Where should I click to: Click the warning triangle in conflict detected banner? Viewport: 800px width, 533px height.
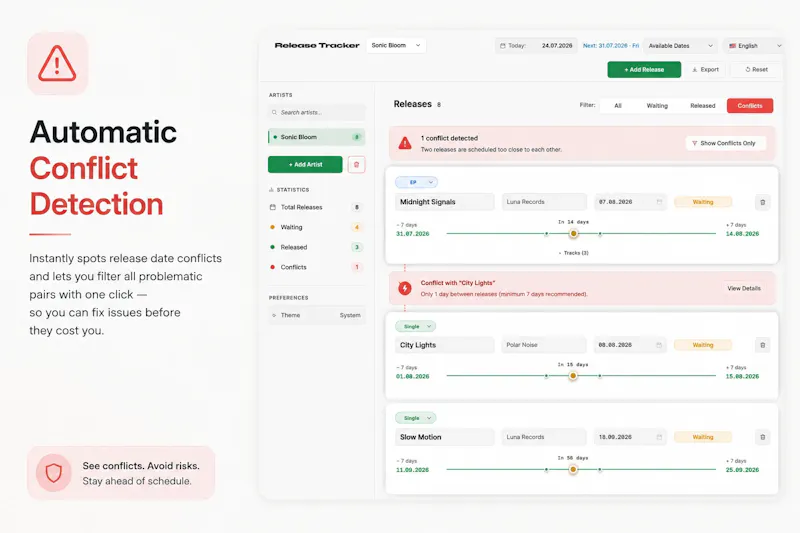click(405, 143)
